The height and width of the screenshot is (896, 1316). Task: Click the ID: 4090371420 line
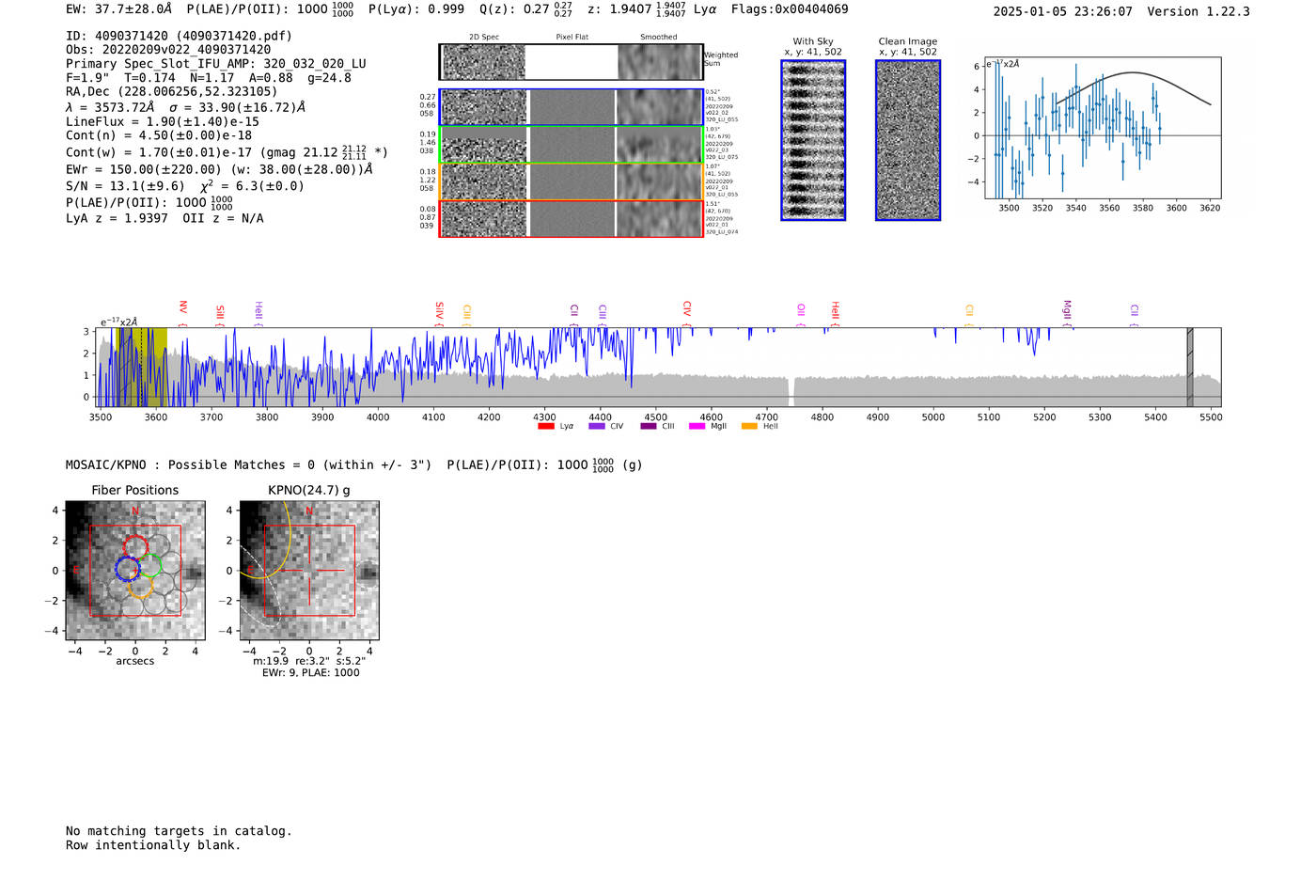click(x=179, y=36)
